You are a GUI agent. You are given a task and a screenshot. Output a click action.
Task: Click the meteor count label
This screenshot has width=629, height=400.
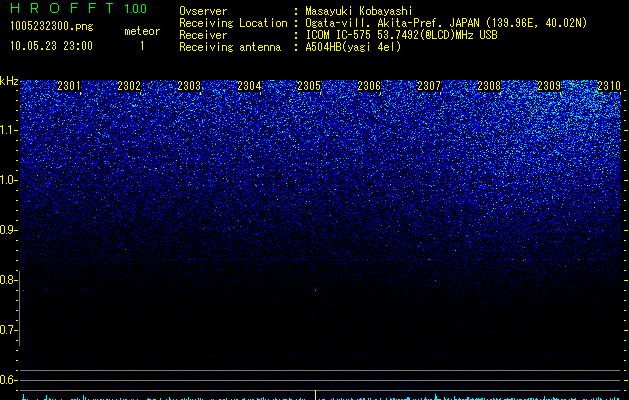coord(142,31)
